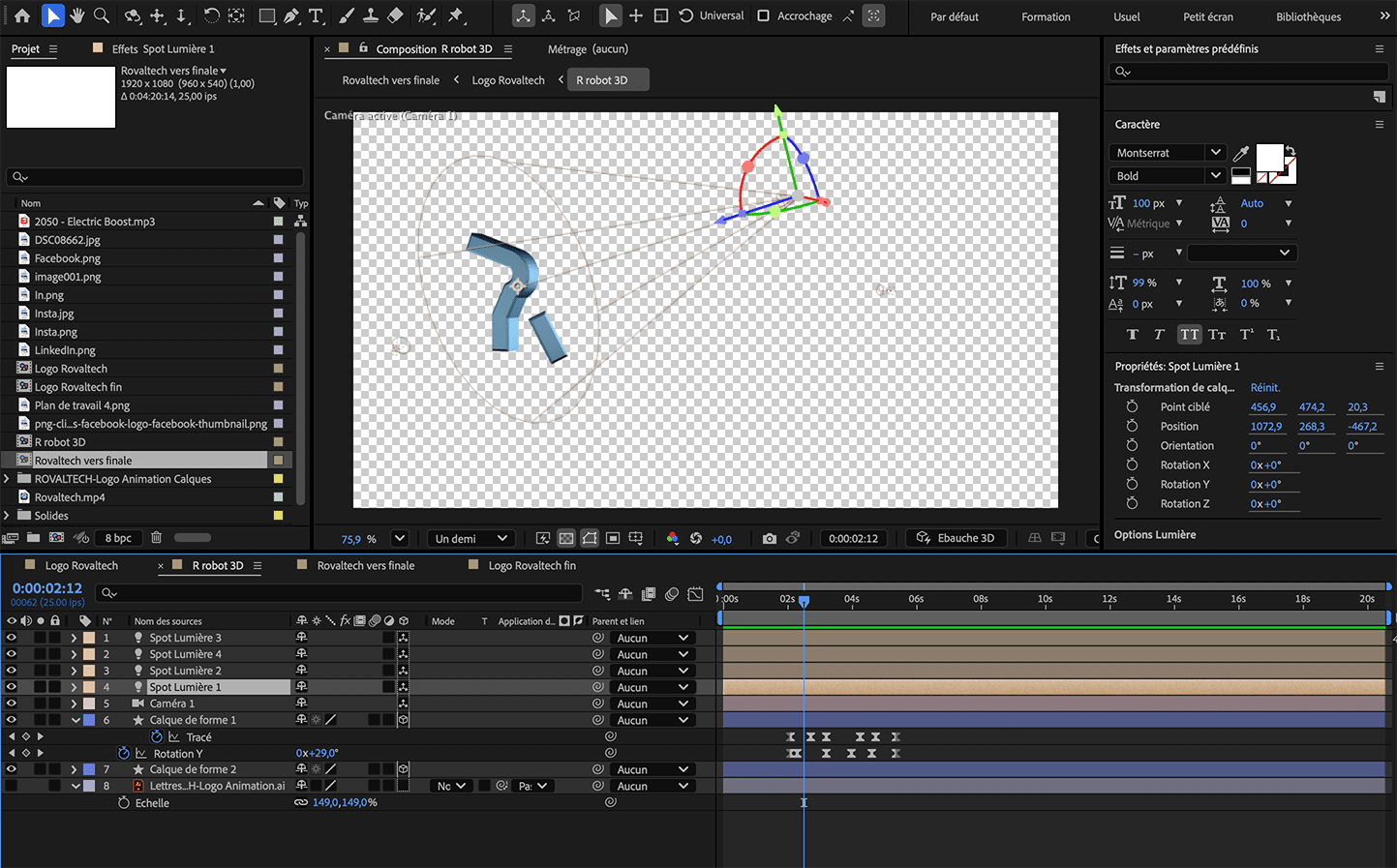The image size is (1397, 868).
Task: Expand the ROVALTECH-Logo Animation Calques folder
Action: click(x=7, y=479)
